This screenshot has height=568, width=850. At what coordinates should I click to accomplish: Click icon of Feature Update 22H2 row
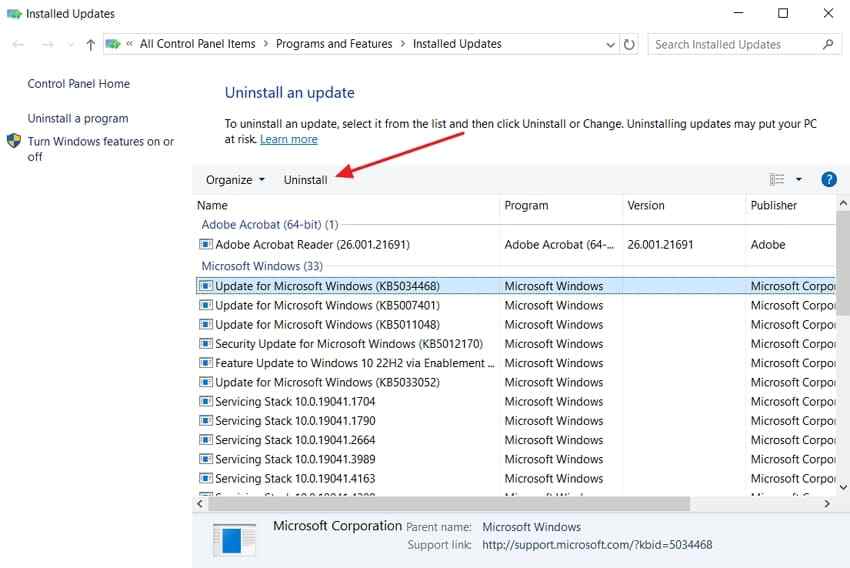click(x=205, y=363)
